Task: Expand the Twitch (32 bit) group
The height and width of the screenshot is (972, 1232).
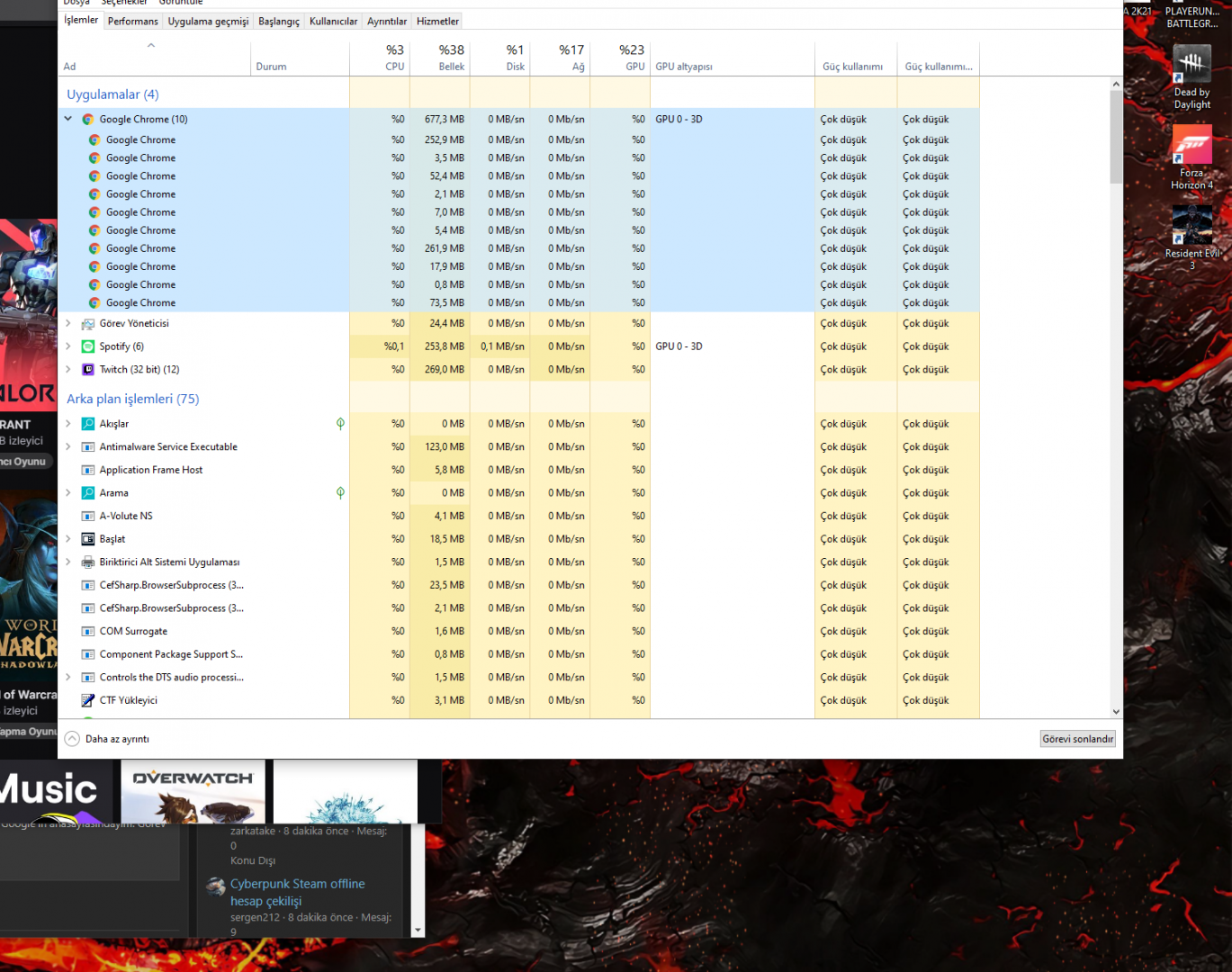Action: [68, 370]
